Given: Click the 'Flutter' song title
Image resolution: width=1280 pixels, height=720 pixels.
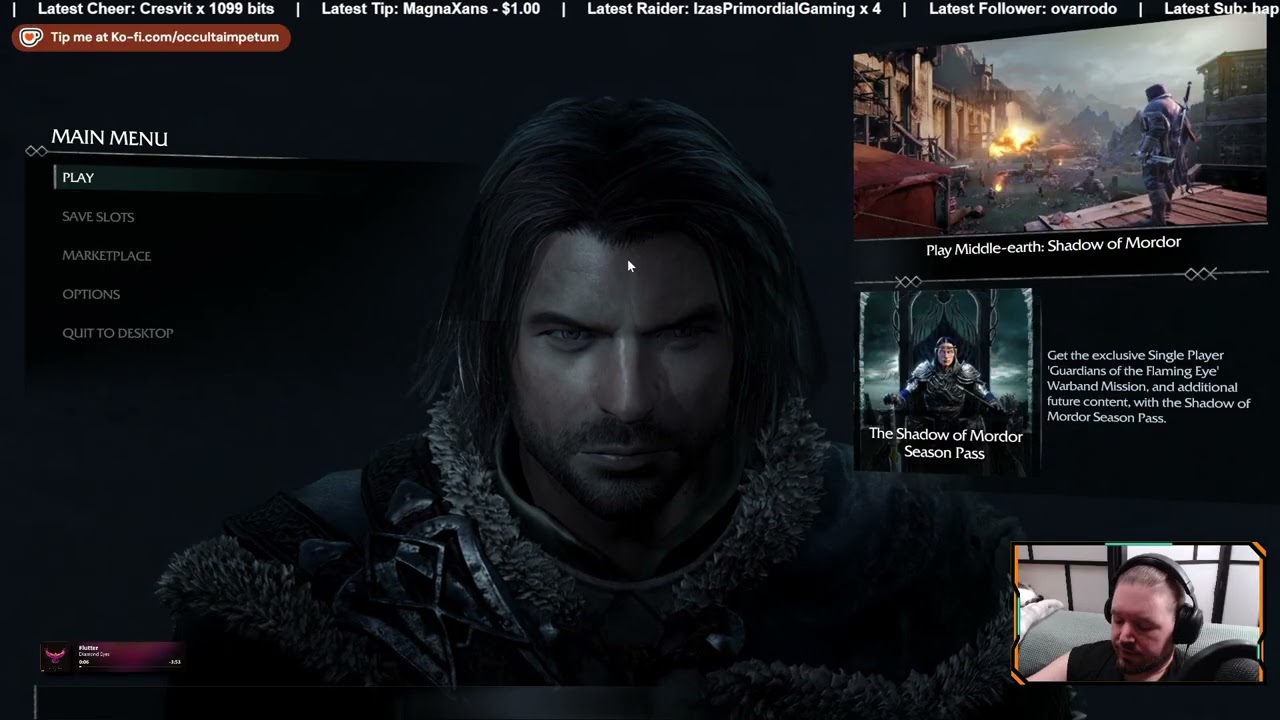Looking at the screenshot, I should tap(88, 648).
